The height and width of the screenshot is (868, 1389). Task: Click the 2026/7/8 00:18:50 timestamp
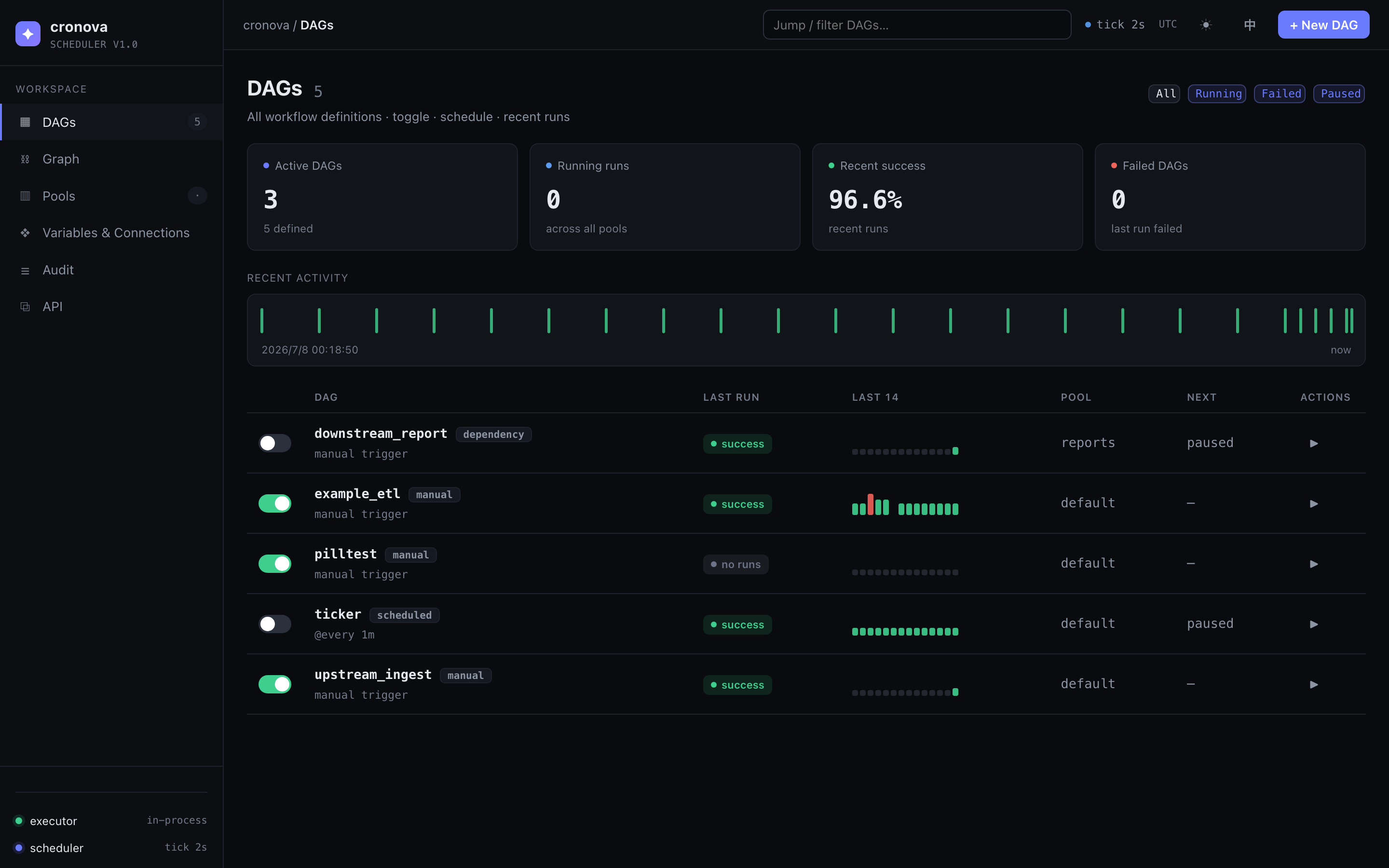click(310, 350)
